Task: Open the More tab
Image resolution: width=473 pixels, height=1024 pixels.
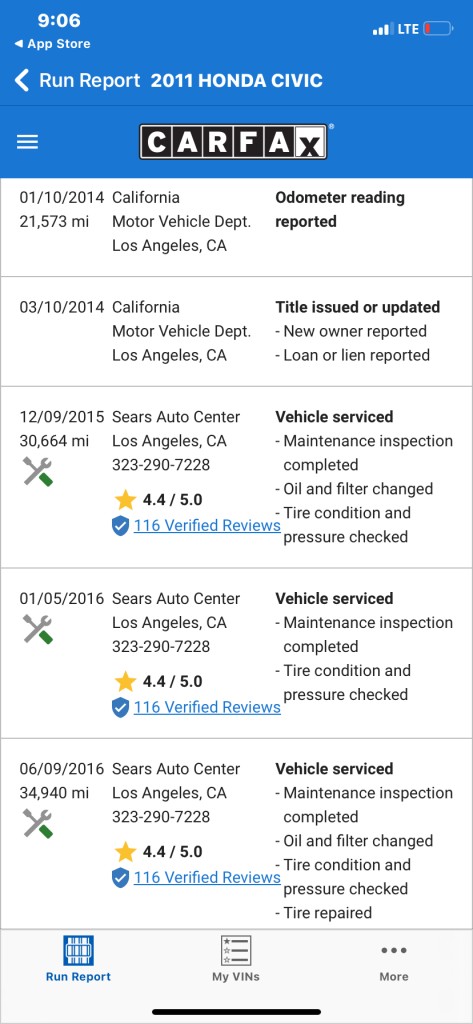Action: click(x=394, y=963)
